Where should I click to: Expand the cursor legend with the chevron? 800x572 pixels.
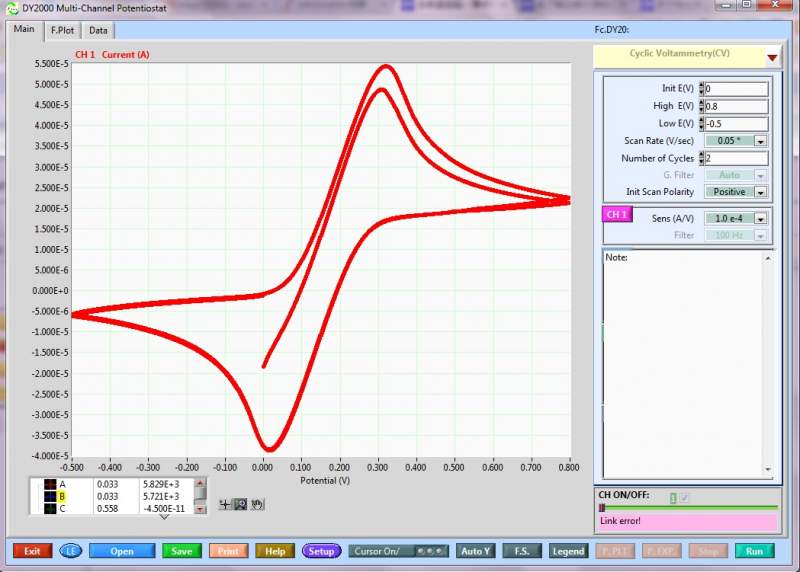[164, 517]
